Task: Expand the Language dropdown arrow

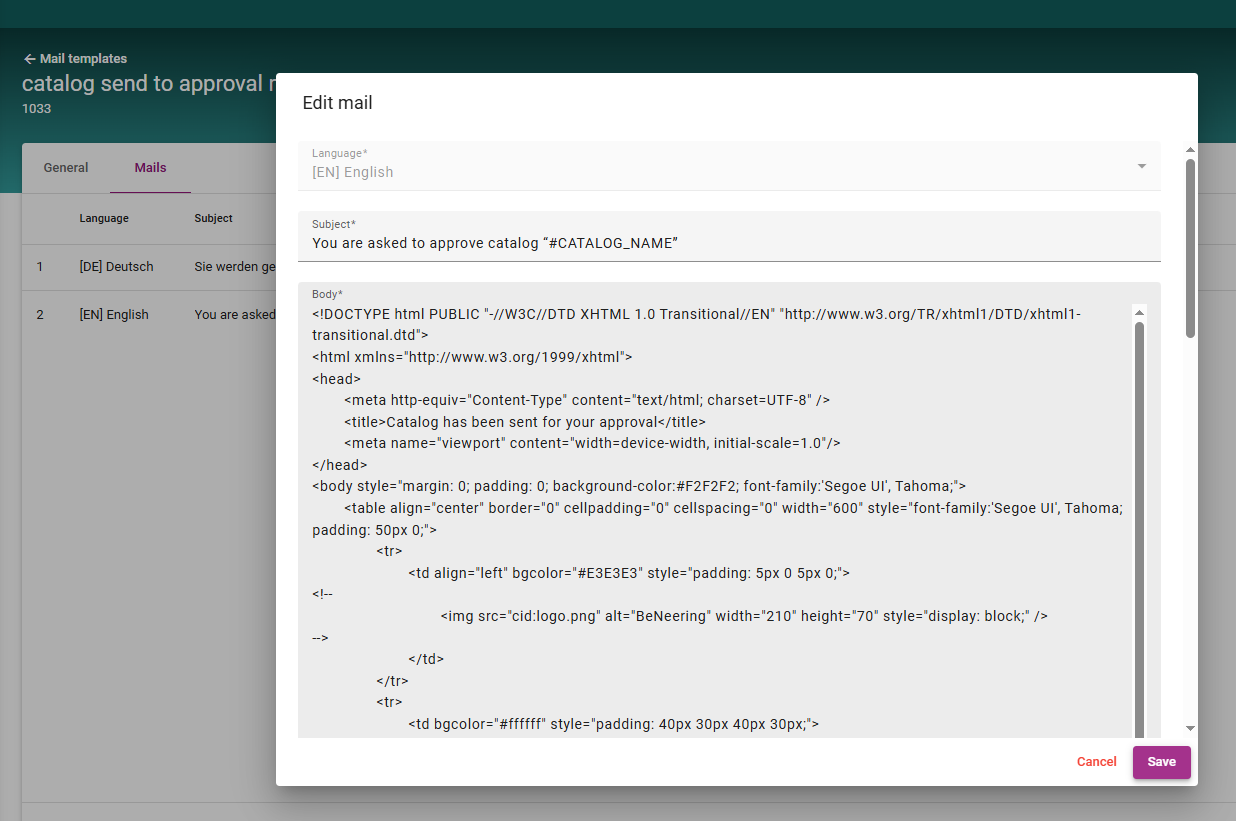Action: pyautogui.click(x=1141, y=166)
